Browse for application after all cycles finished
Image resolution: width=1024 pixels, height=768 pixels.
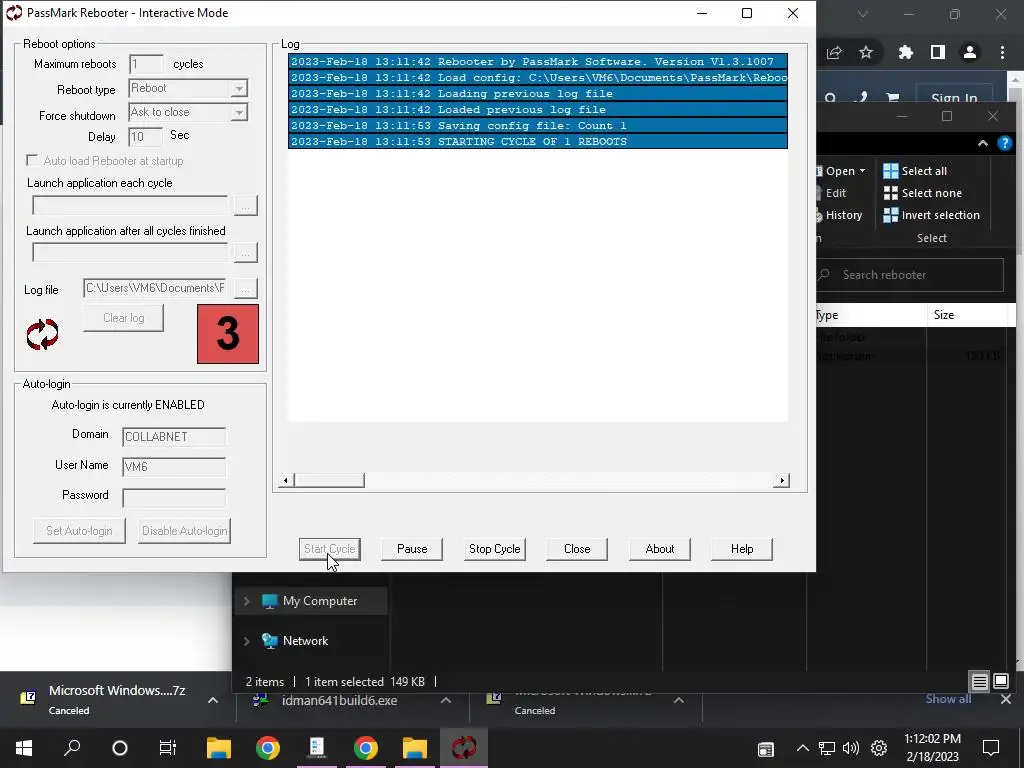246,253
